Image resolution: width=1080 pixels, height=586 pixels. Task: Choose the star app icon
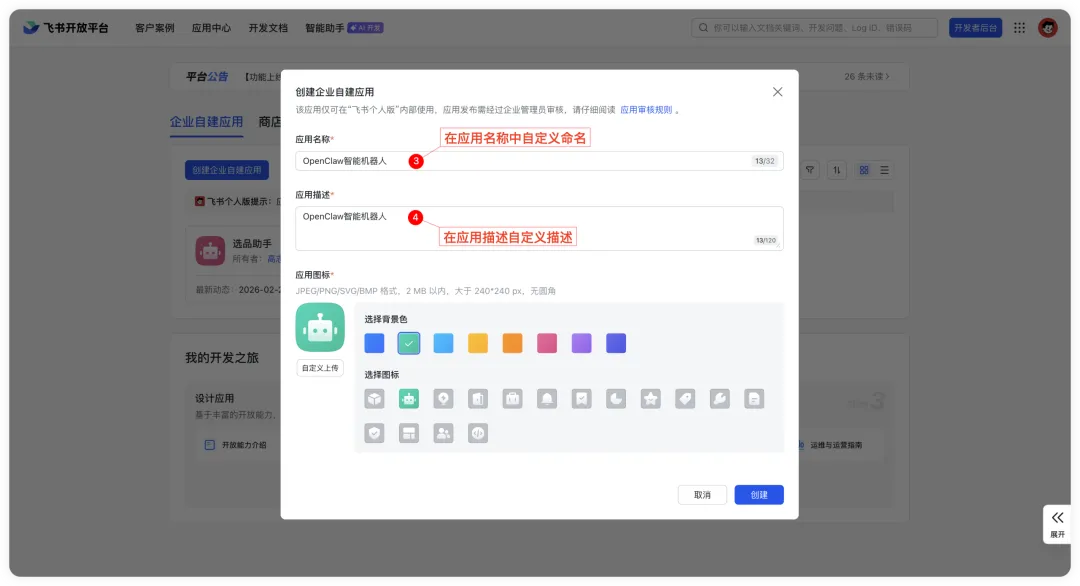click(x=650, y=399)
